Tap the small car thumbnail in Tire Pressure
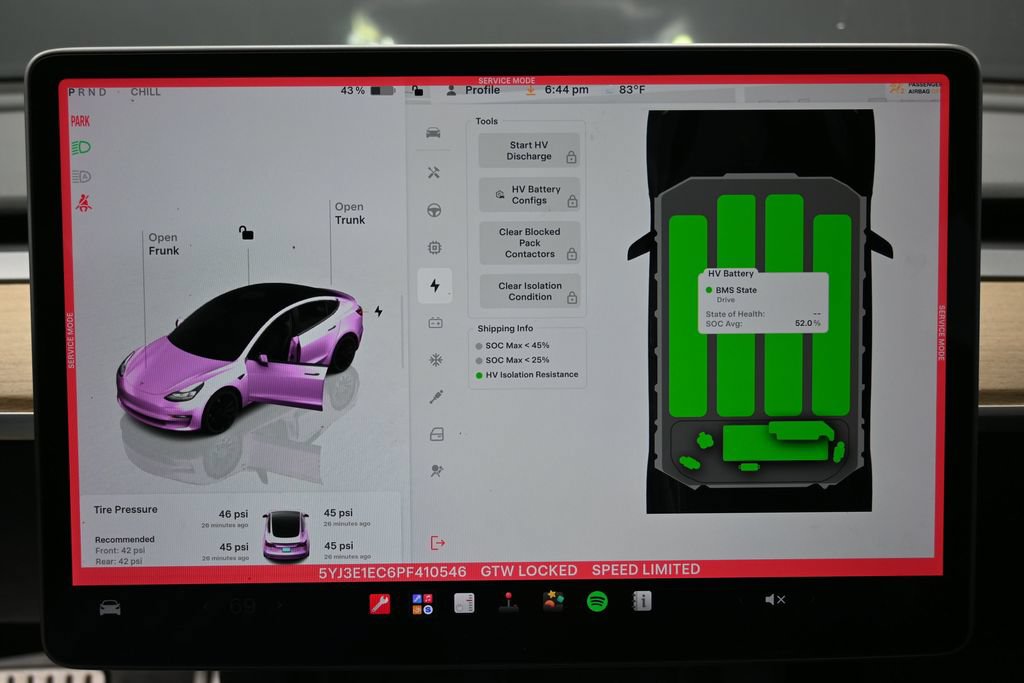Viewport: 1024px width, 683px height. click(285, 536)
